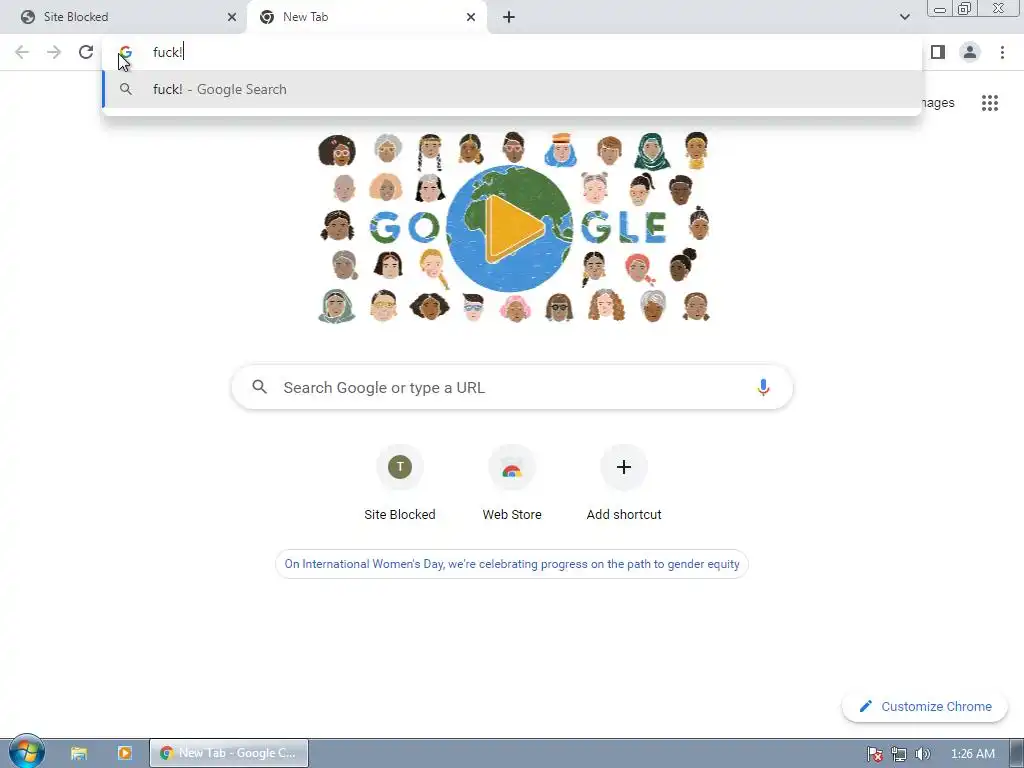Click the Chrome New Tab taskbar button
1024x768 pixels.
click(x=229, y=753)
